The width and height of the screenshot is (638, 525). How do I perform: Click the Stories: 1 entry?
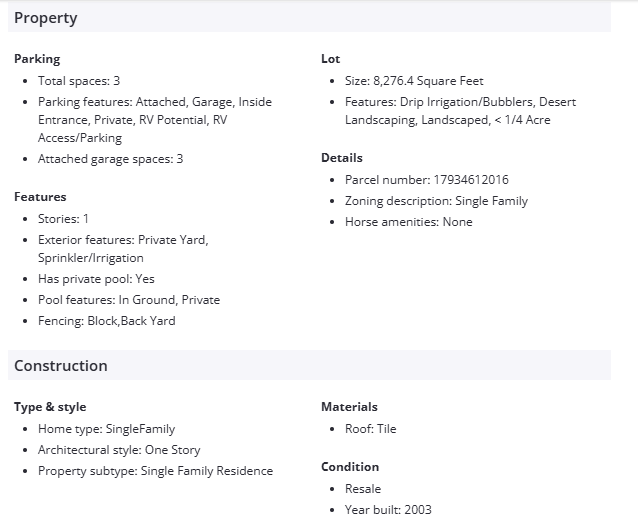(x=63, y=219)
